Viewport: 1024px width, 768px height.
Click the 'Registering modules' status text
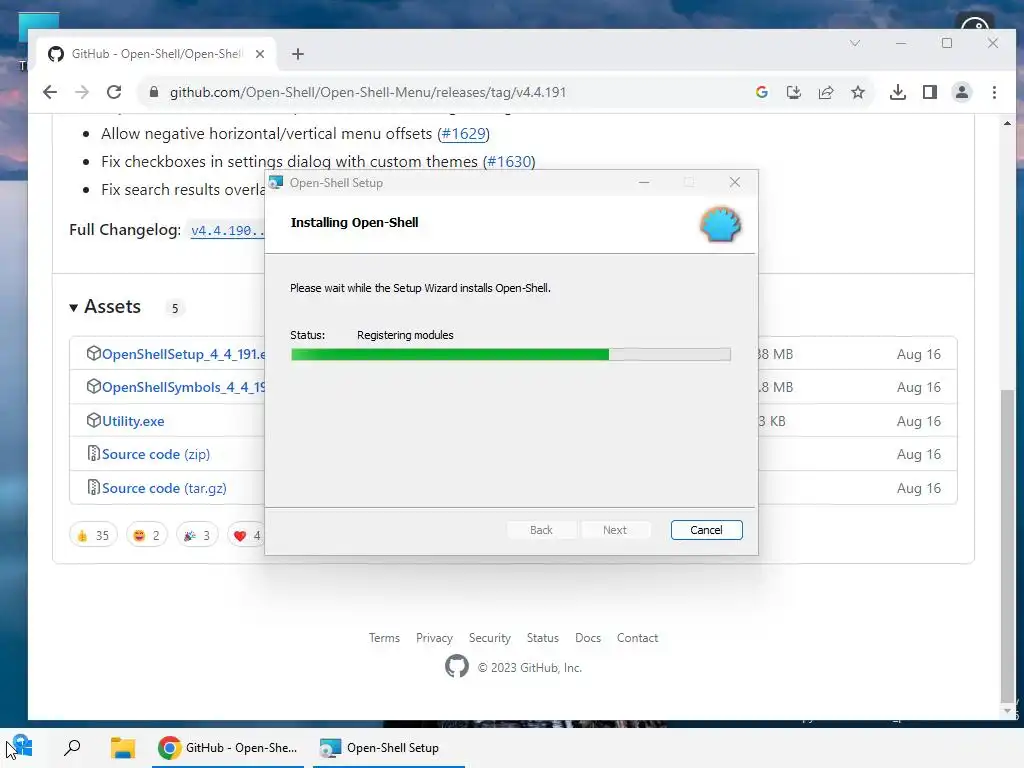point(405,335)
